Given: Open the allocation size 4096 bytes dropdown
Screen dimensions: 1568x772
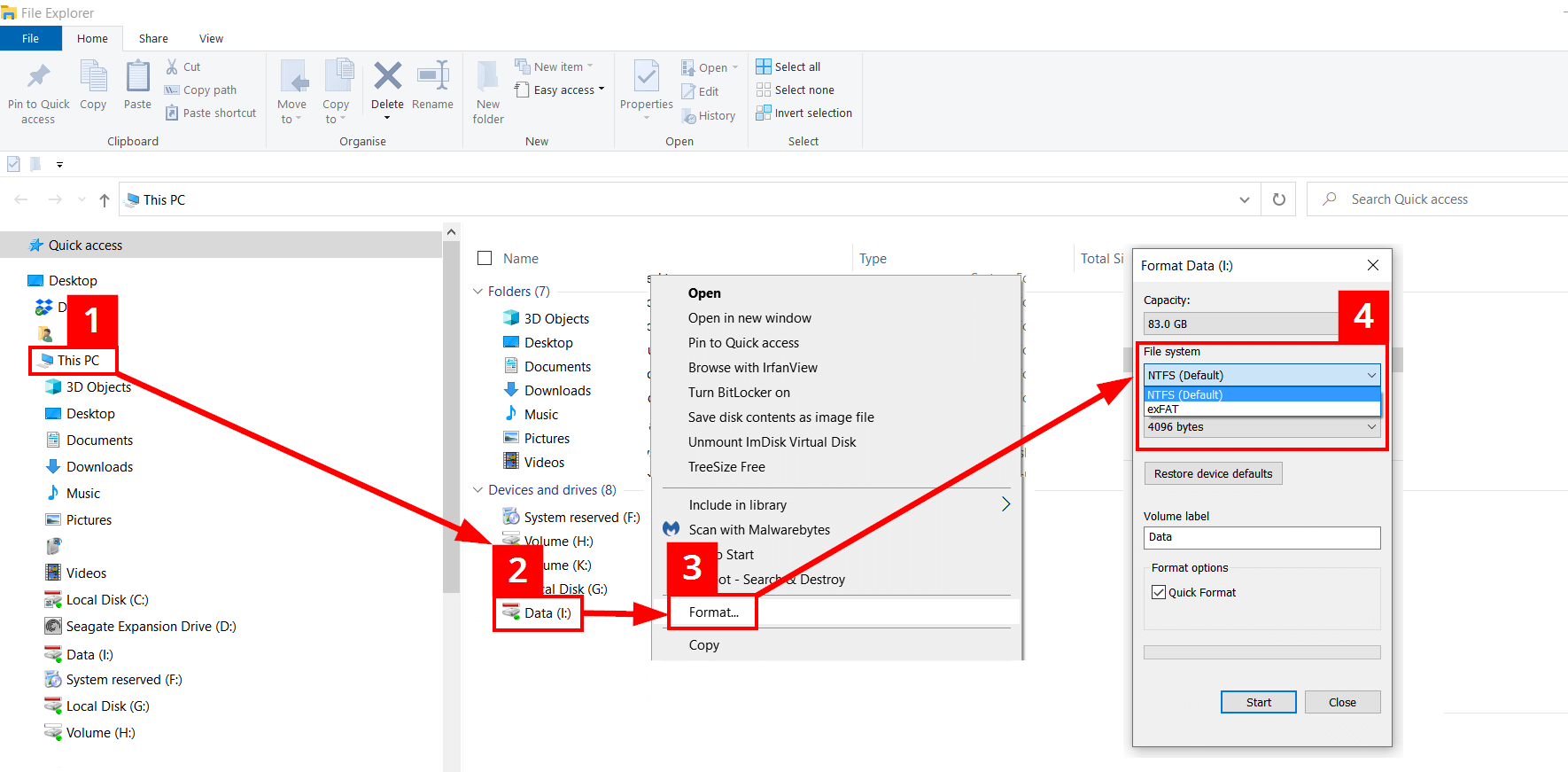Looking at the screenshot, I should [1261, 427].
